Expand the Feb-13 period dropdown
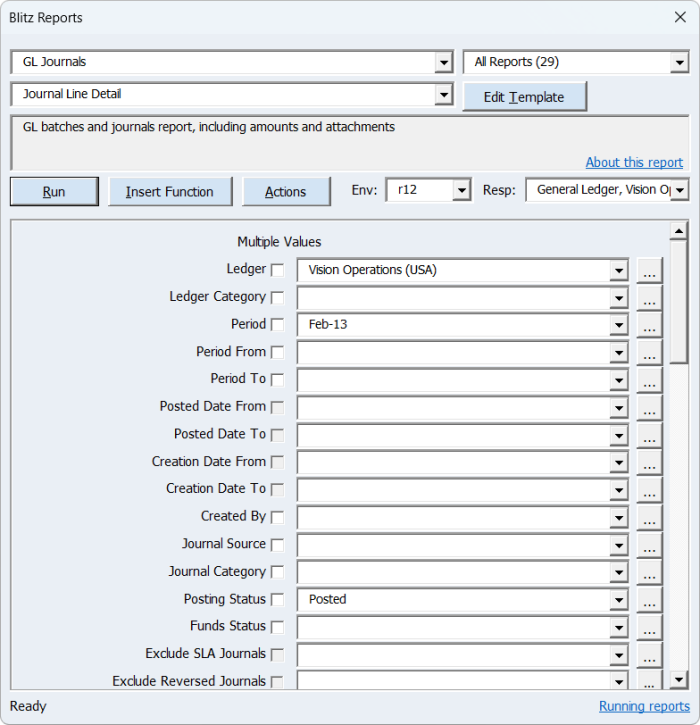 point(618,326)
